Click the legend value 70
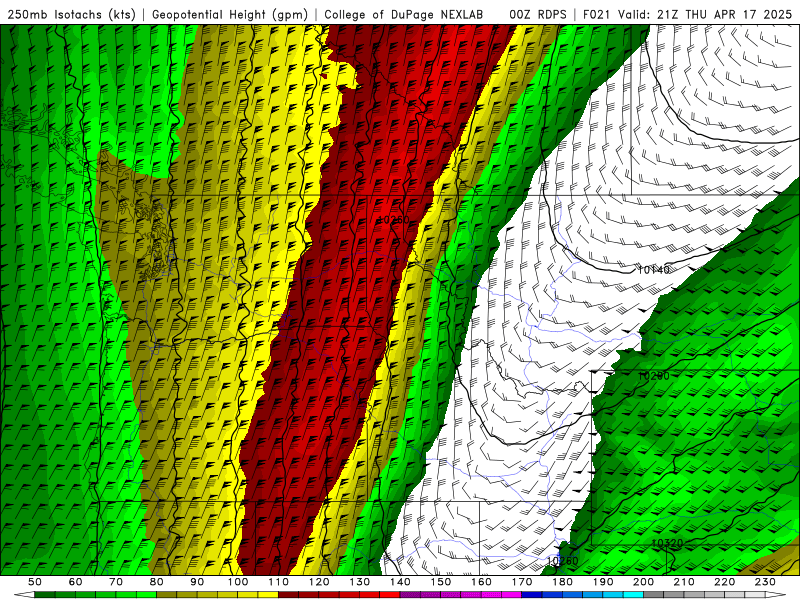Viewport: 800px width, 600px height. [116, 582]
